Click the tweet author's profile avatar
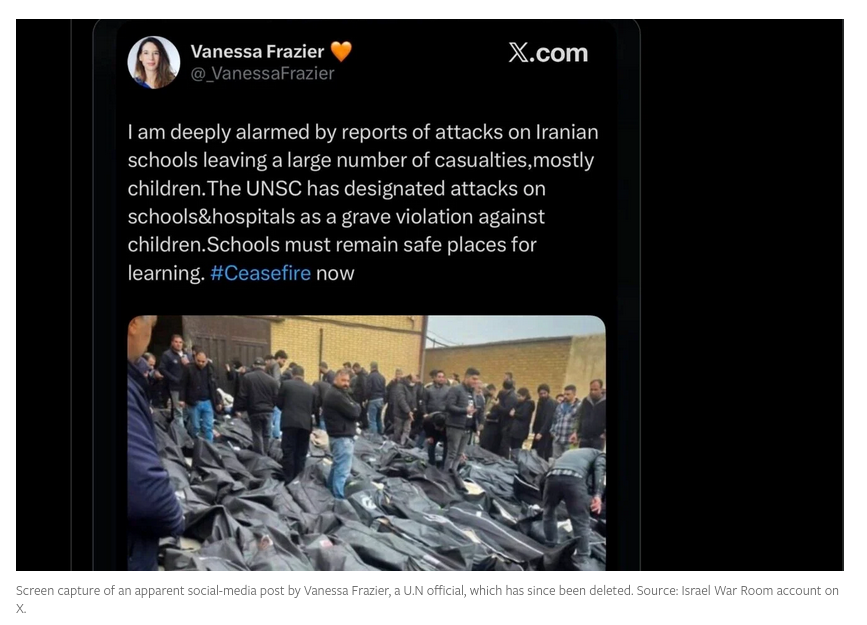Screen dimensions: 867x625 pyautogui.click(x=154, y=62)
